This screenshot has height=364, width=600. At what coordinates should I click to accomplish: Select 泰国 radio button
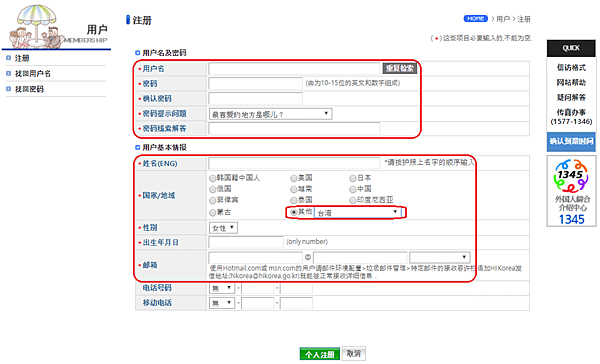[293, 201]
